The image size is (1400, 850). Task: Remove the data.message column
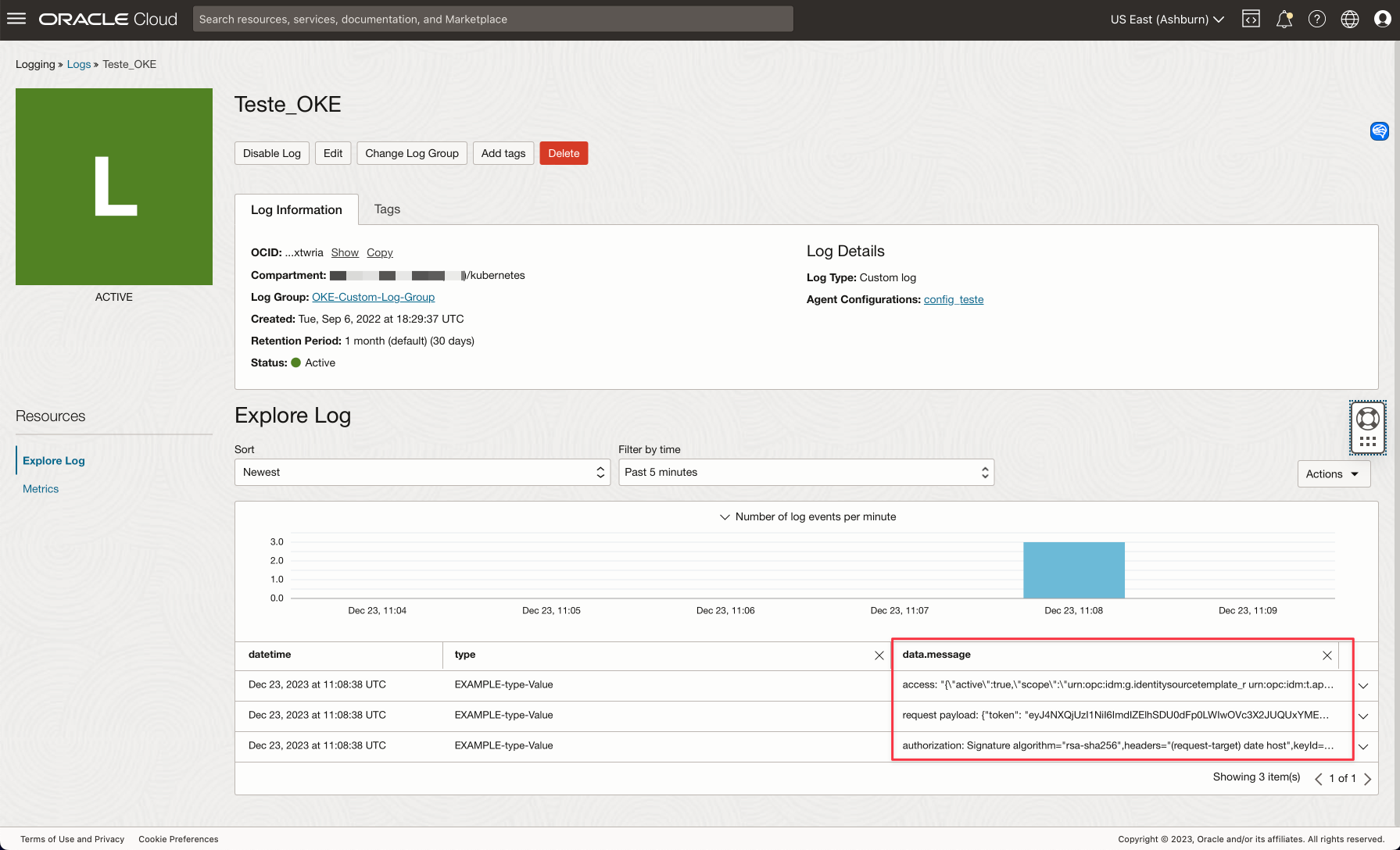1327,655
